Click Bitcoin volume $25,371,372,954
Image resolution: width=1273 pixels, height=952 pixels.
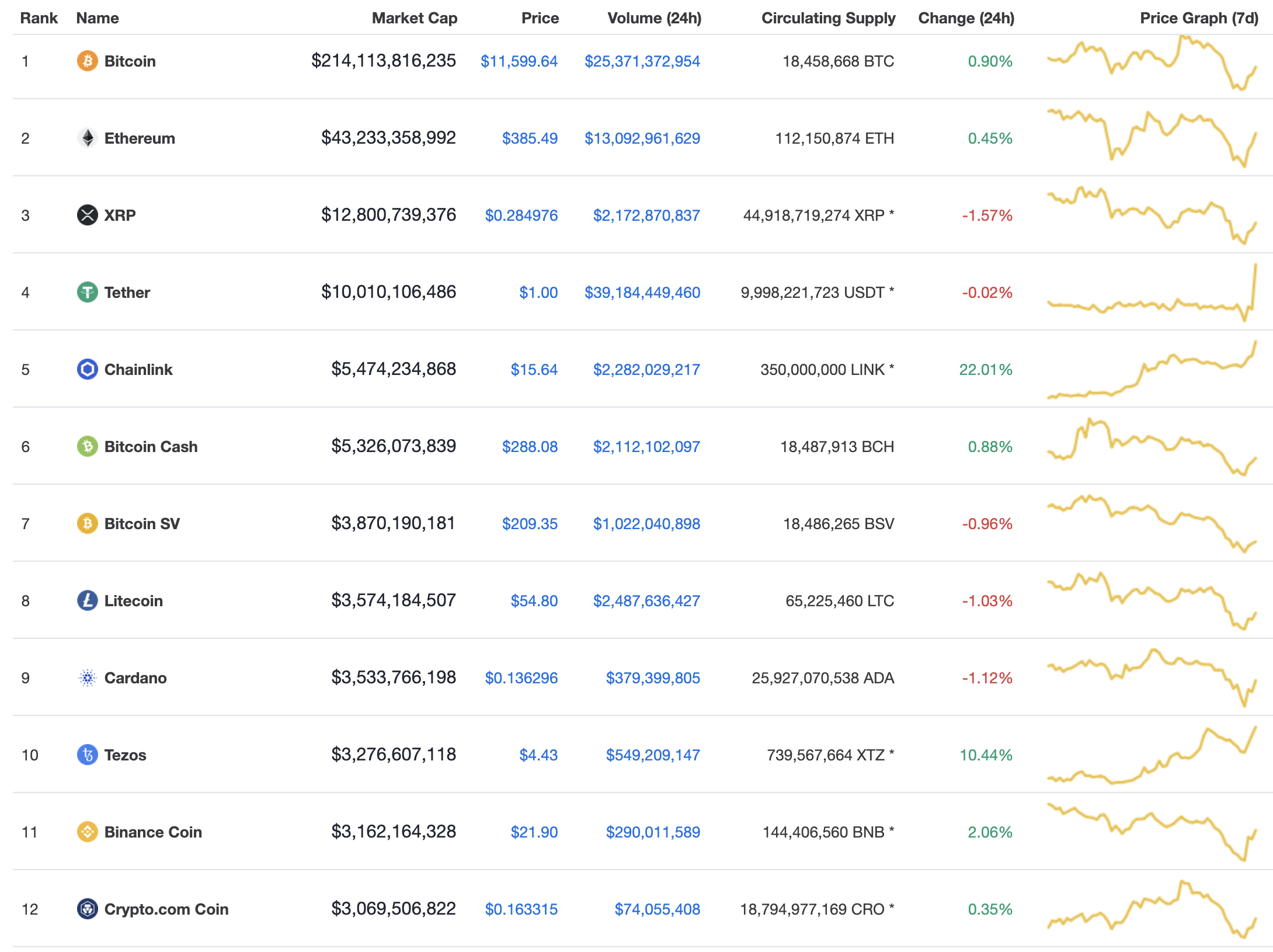point(642,61)
